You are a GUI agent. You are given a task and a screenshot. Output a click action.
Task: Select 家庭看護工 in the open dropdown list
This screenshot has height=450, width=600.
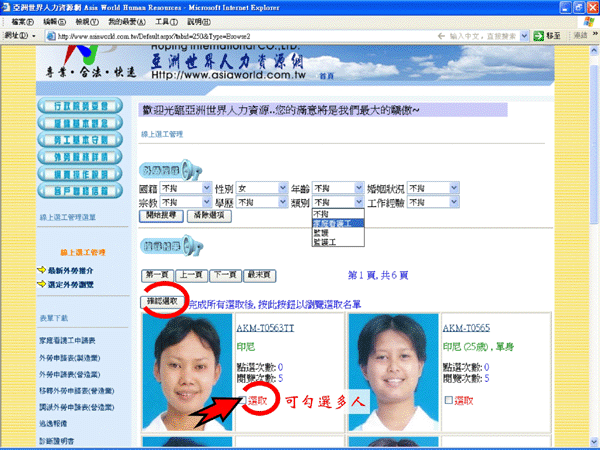338,223
